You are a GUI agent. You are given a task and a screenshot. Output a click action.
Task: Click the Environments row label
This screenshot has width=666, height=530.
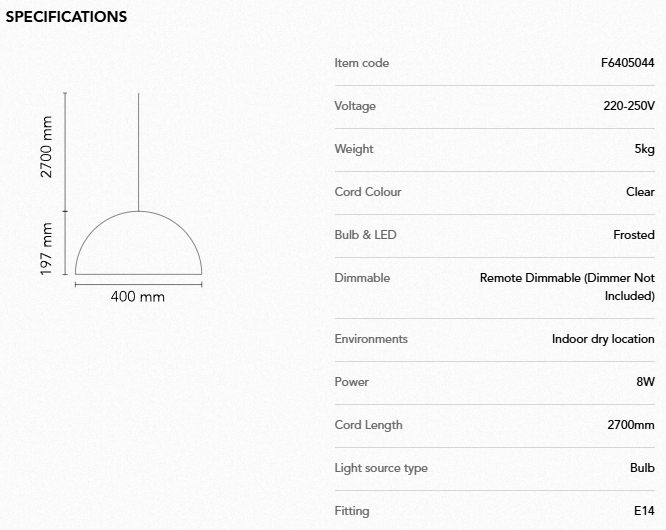pos(371,339)
